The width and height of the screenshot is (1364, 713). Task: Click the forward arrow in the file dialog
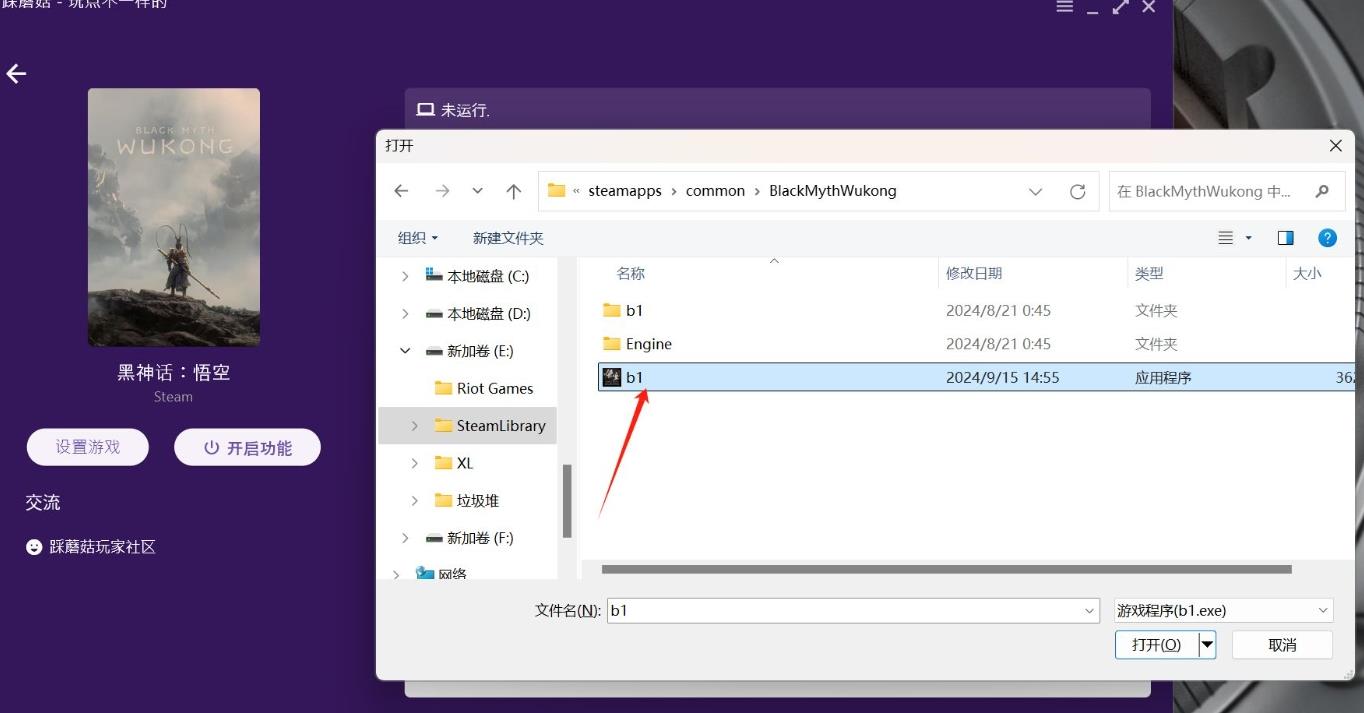point(442,191)
